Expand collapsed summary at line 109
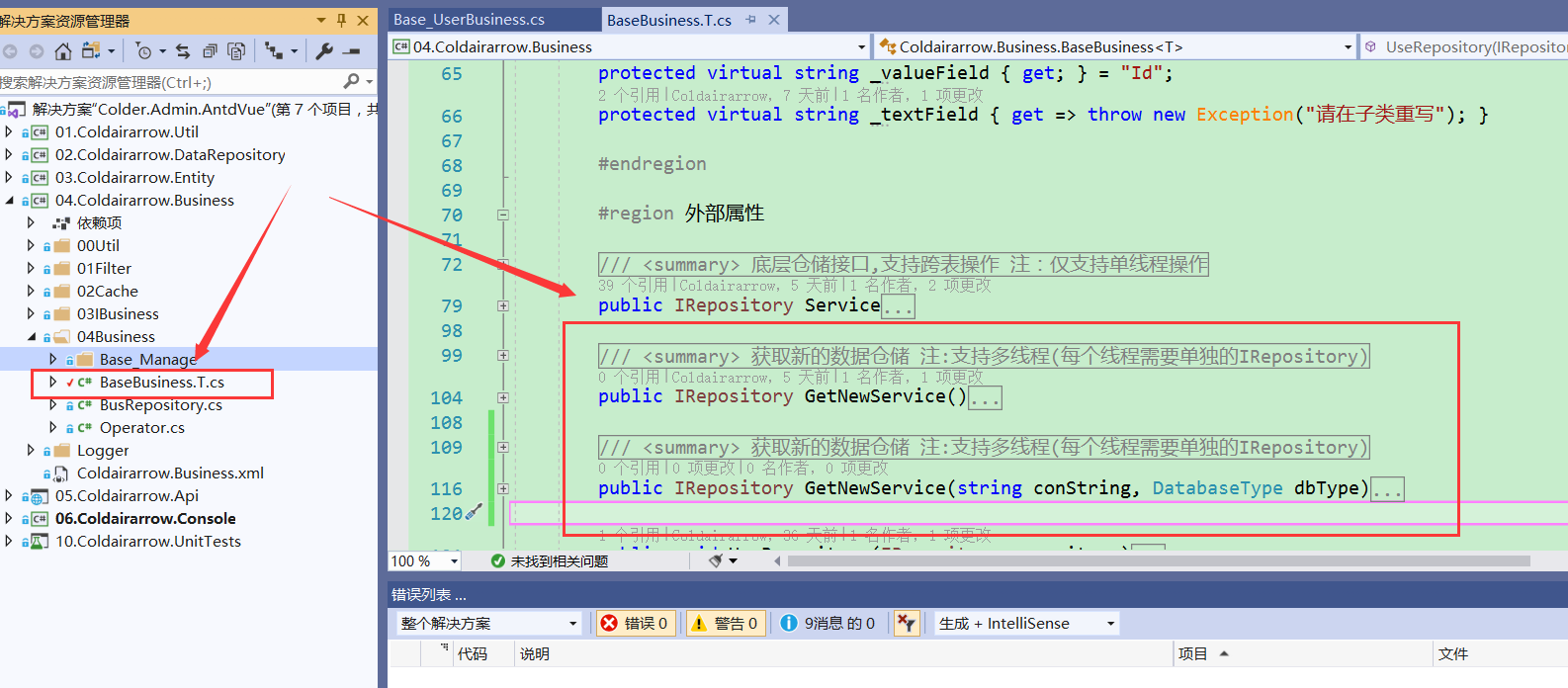The width and height of the screenshot is (1568, 688). tap(503, 447)
